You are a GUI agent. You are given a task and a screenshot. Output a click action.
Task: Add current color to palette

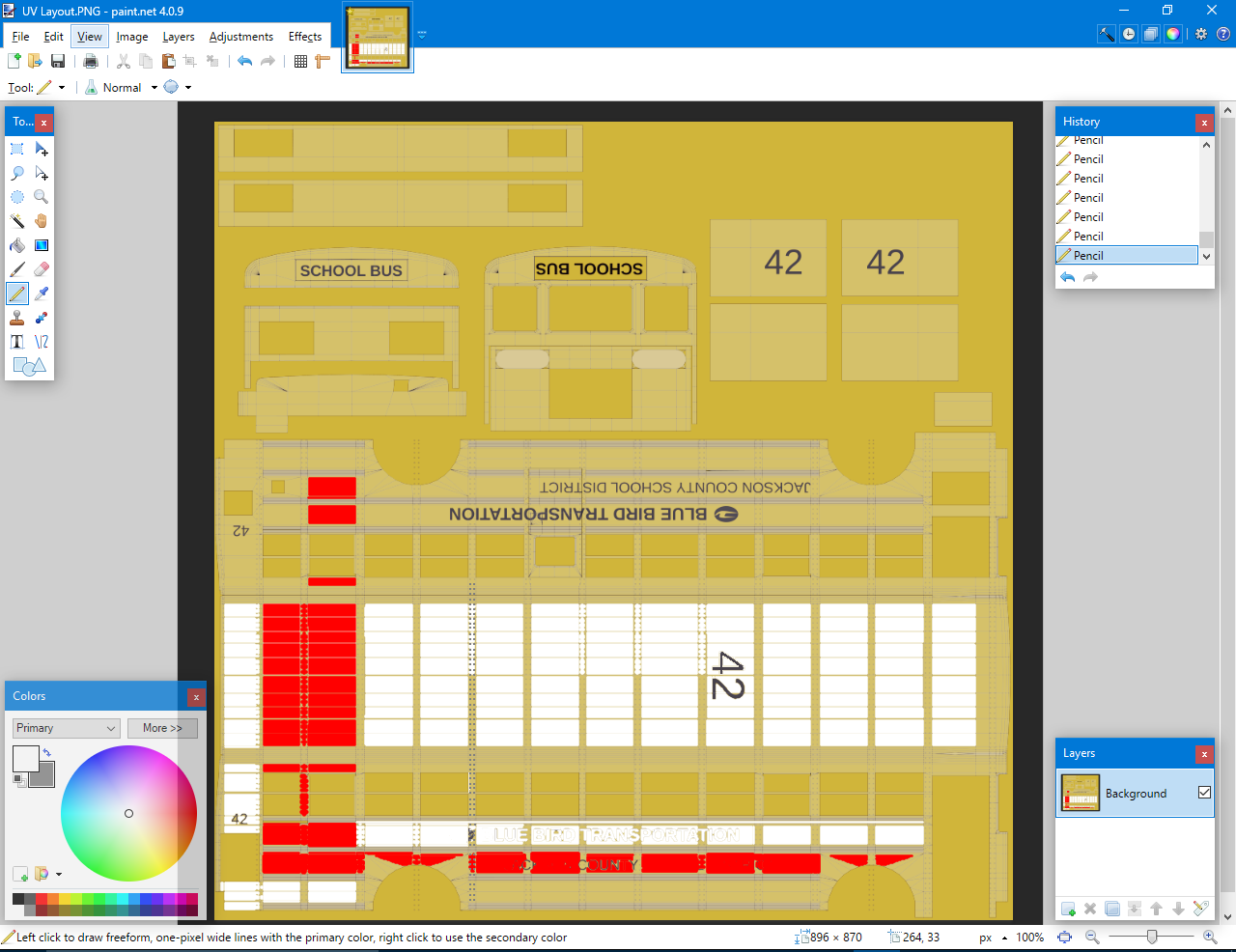(20, 874)
